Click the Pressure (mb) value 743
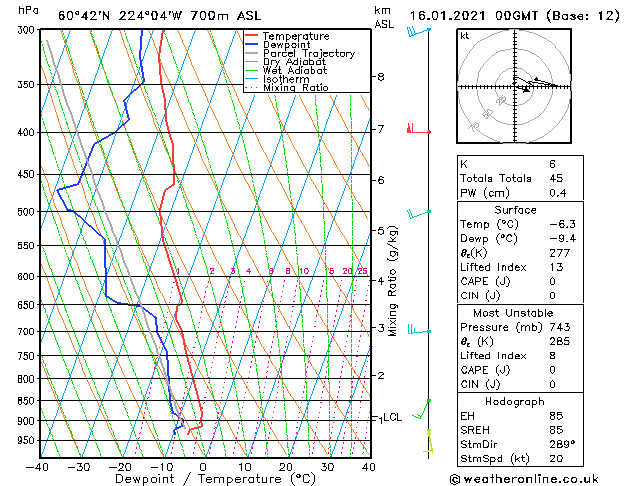The width and height of the screenshot is (629, 486). [560, 327]
